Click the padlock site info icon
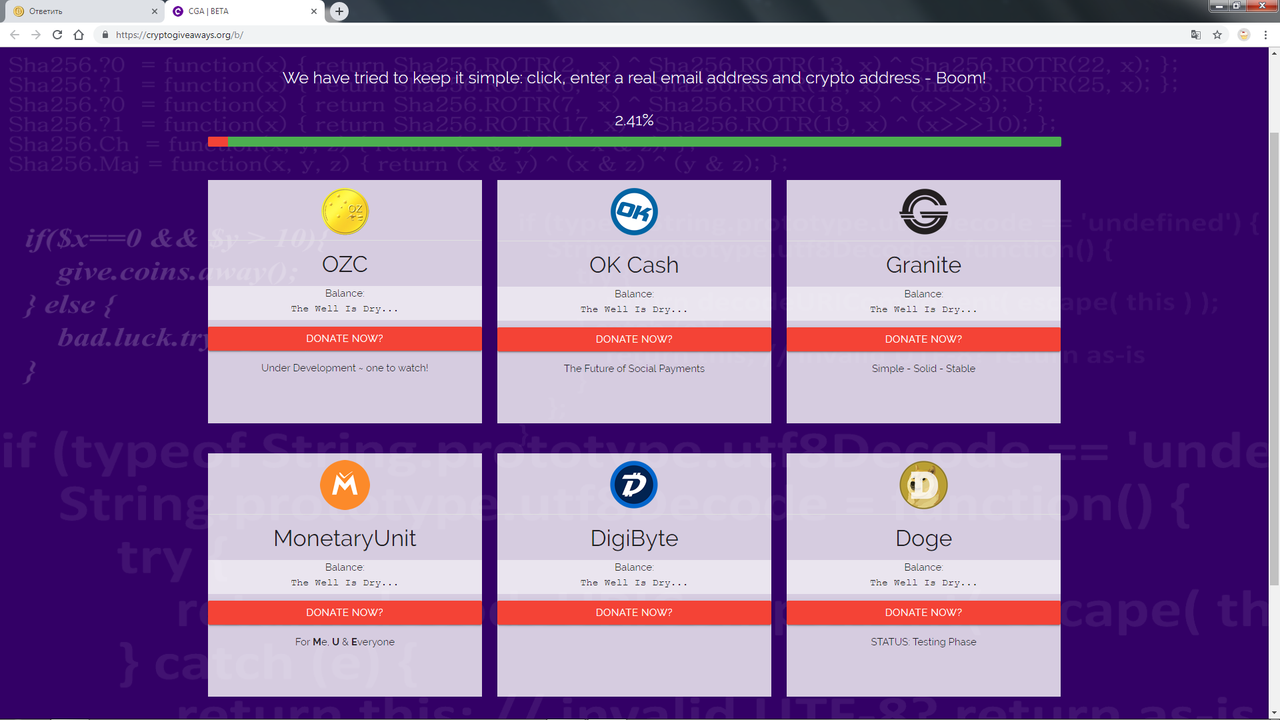This screenshot has height=720, width=1280. 105,34
